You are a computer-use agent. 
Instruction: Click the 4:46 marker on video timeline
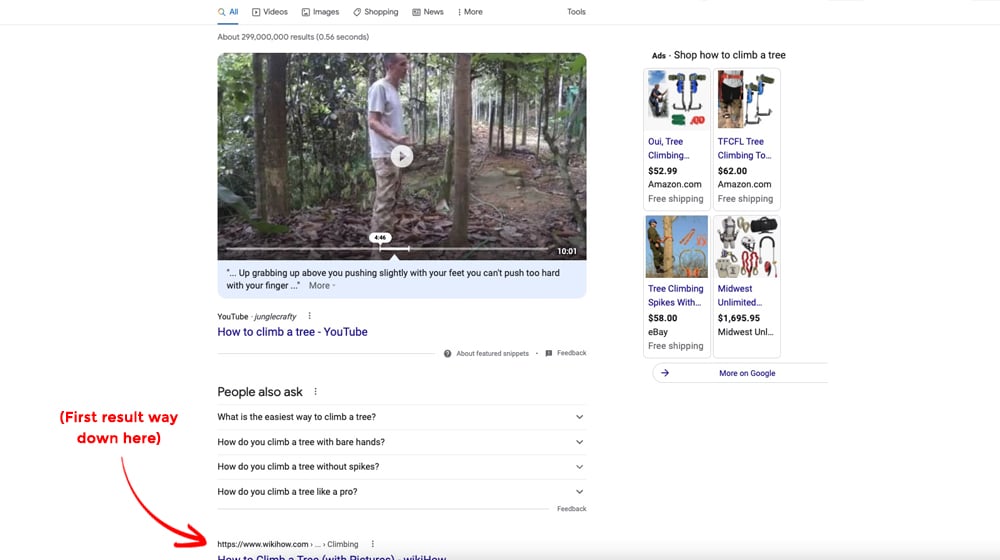click(x=380, y=238)
